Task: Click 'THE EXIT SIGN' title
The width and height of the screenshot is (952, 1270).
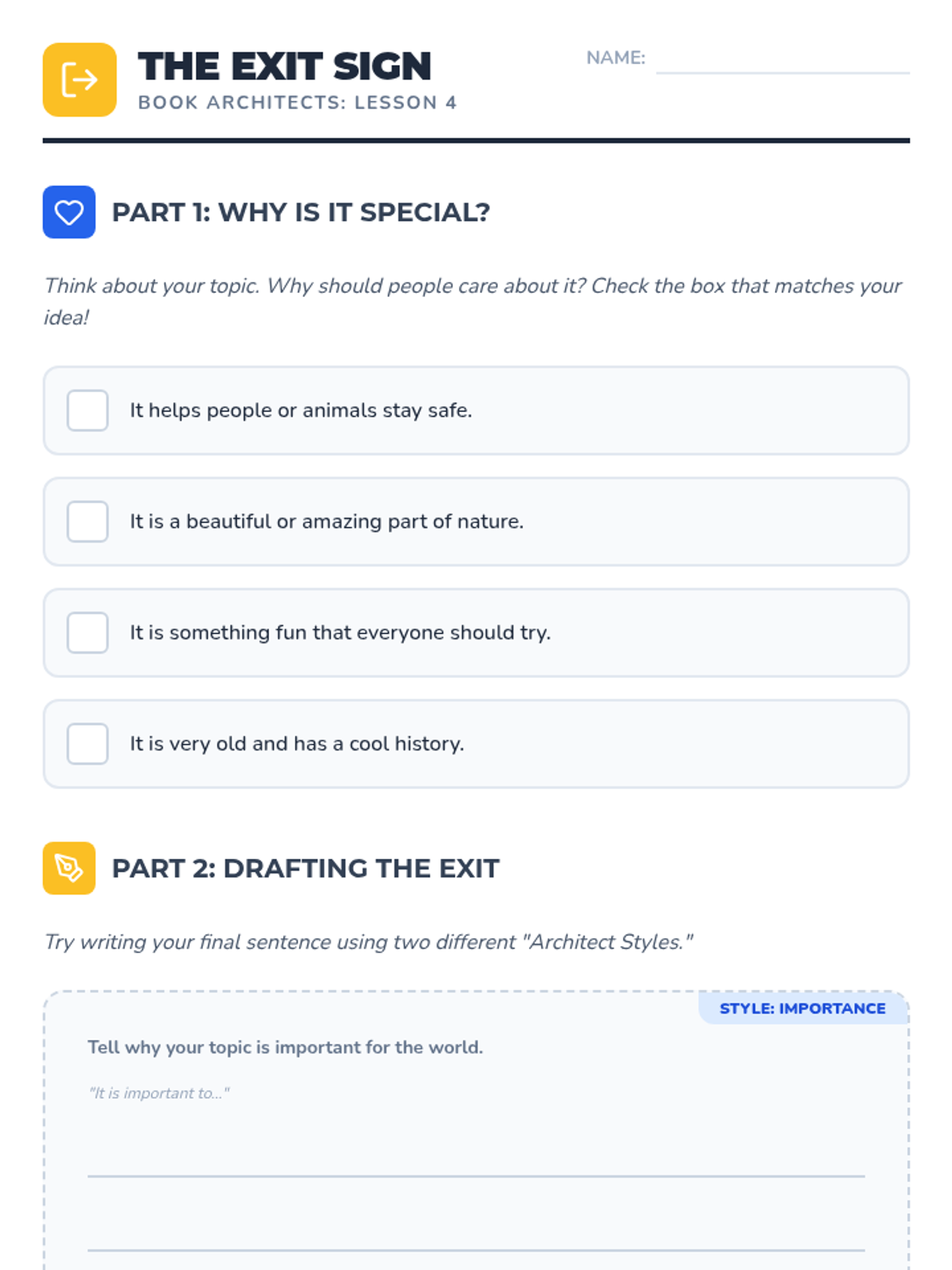Action: [x=285, y=66]
